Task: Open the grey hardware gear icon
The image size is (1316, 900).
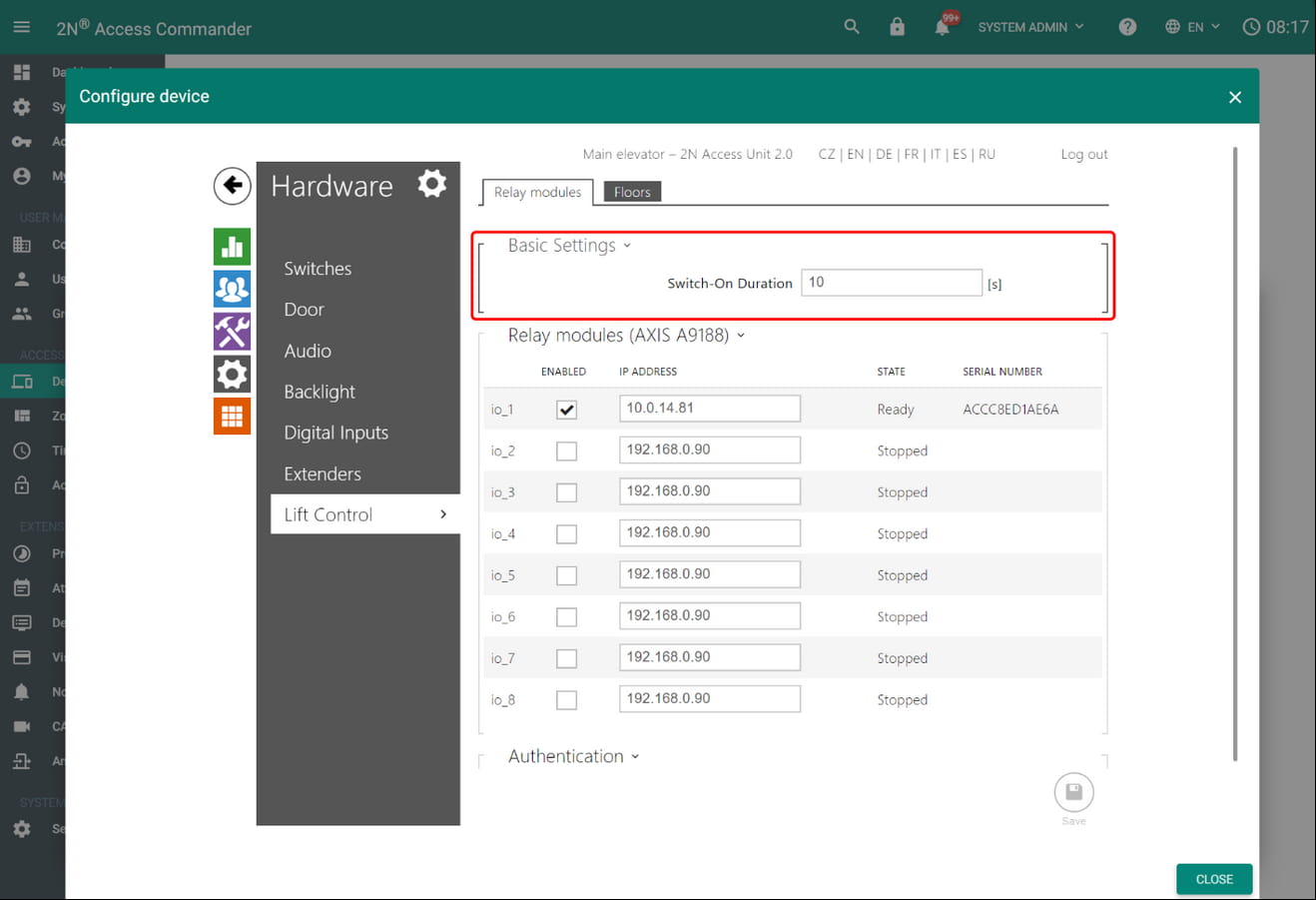Action: coord(232,374)
